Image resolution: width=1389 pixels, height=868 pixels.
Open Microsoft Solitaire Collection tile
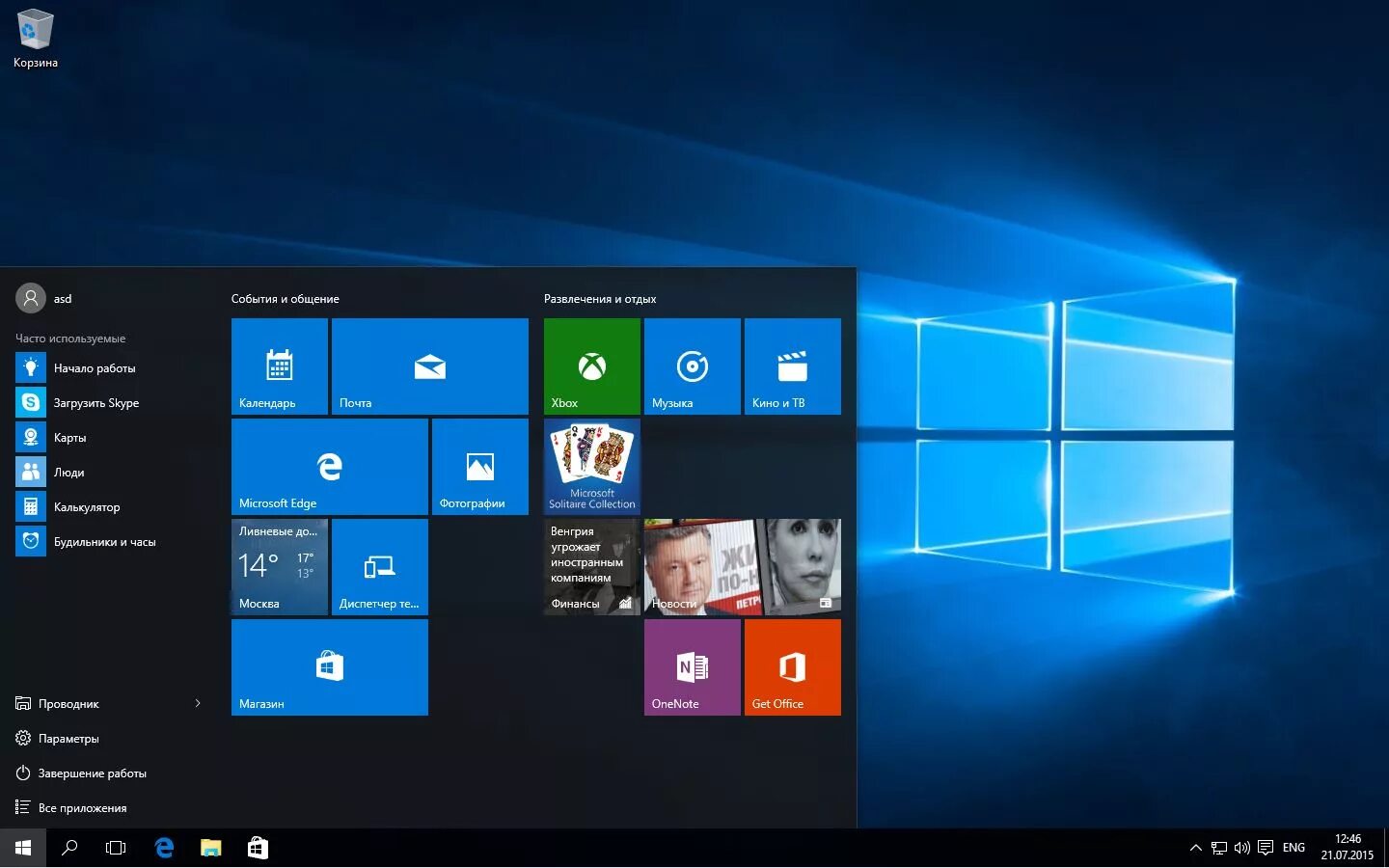(592, 467)
